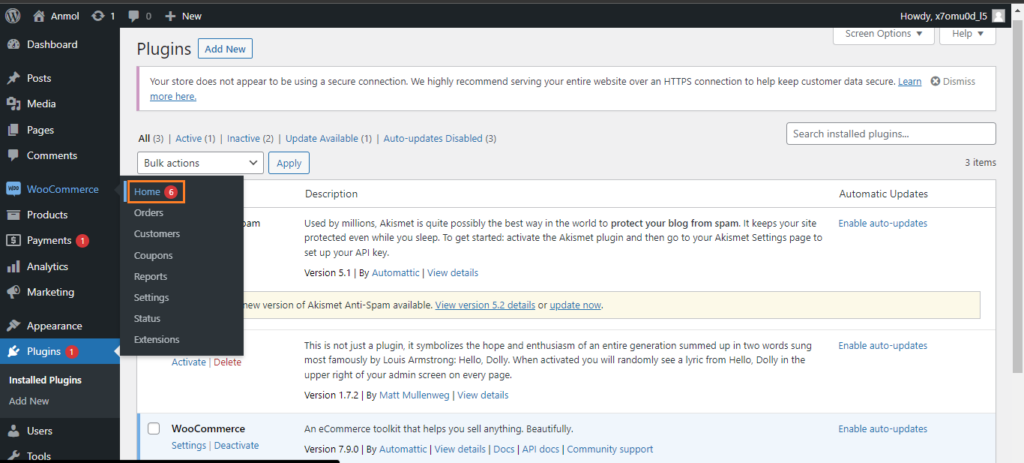This screenshot has width=1024, height=463.
Task: Click the Media sidebar icon
Action: click(13, 104)
